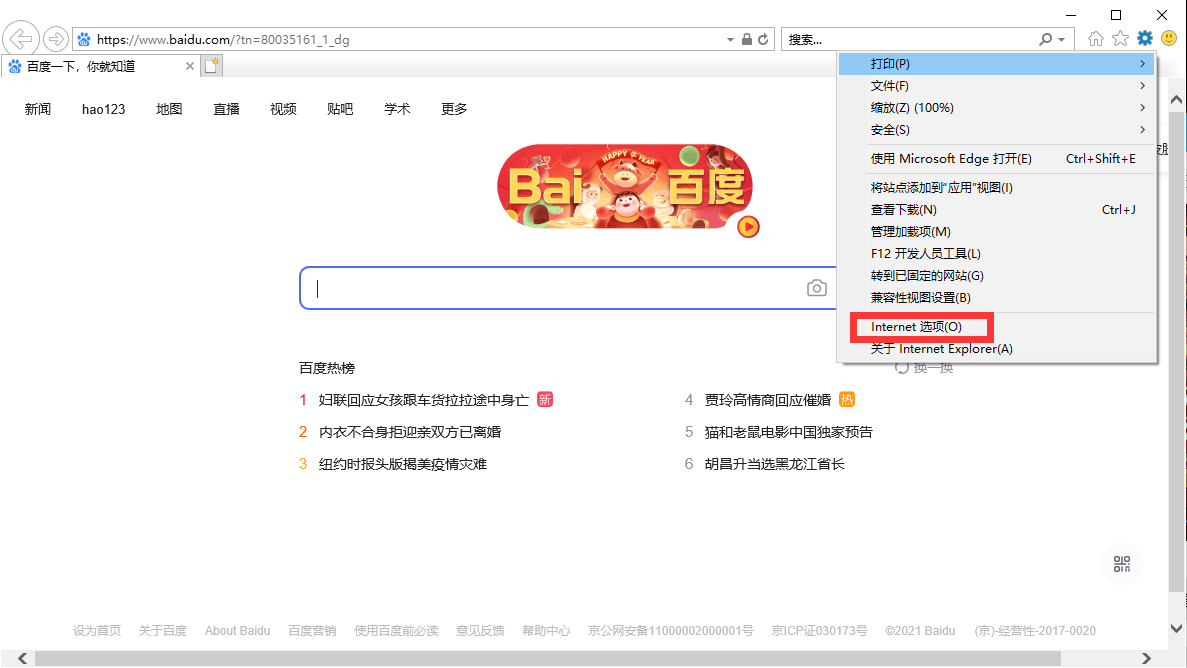
Task: Open Favorites with the star icon
Action: tap(1120, 39)
